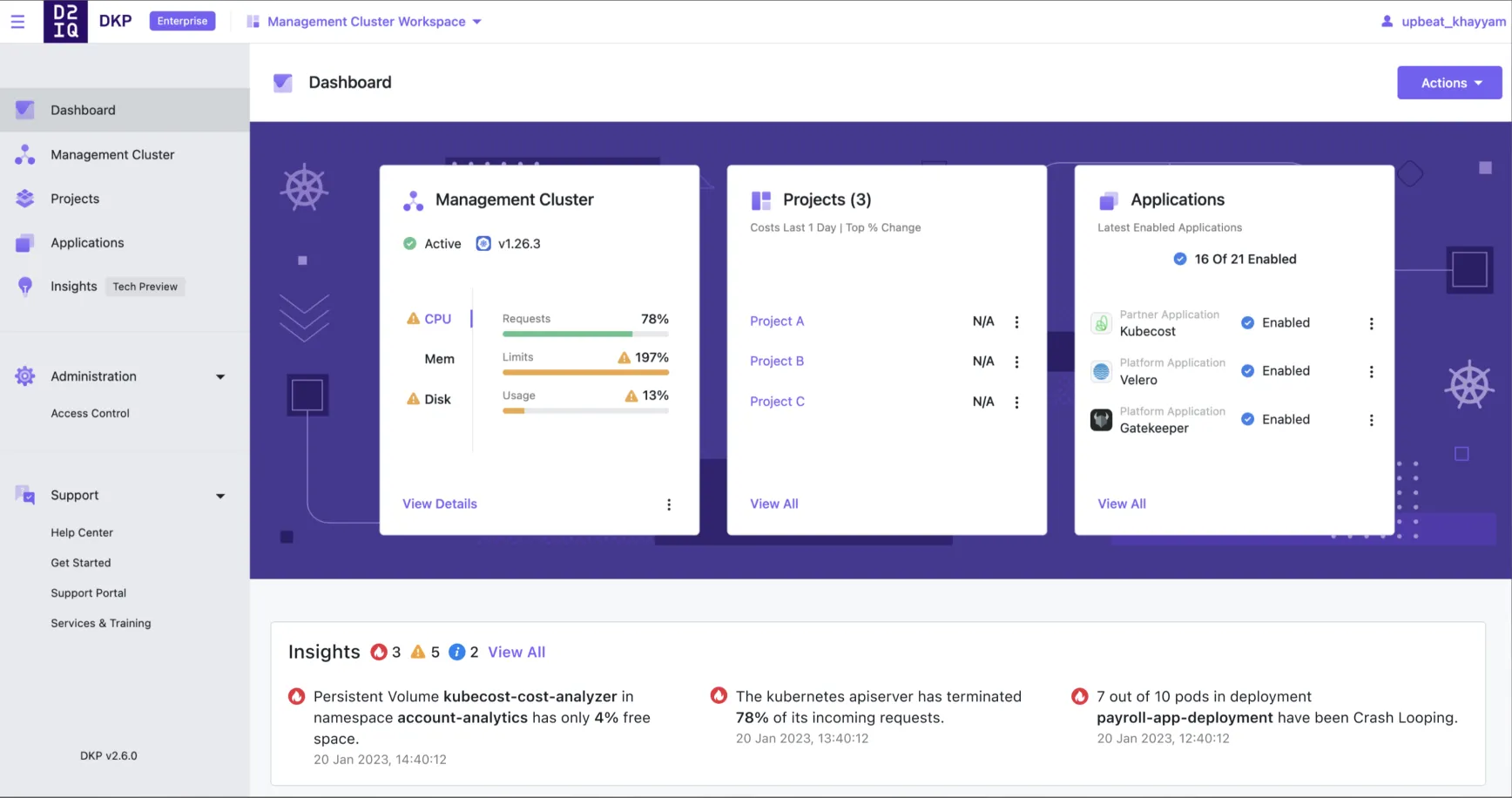Click the Velero application icon
The height and width of the screenshot is (798, 1512).
tap(1101, 371)
